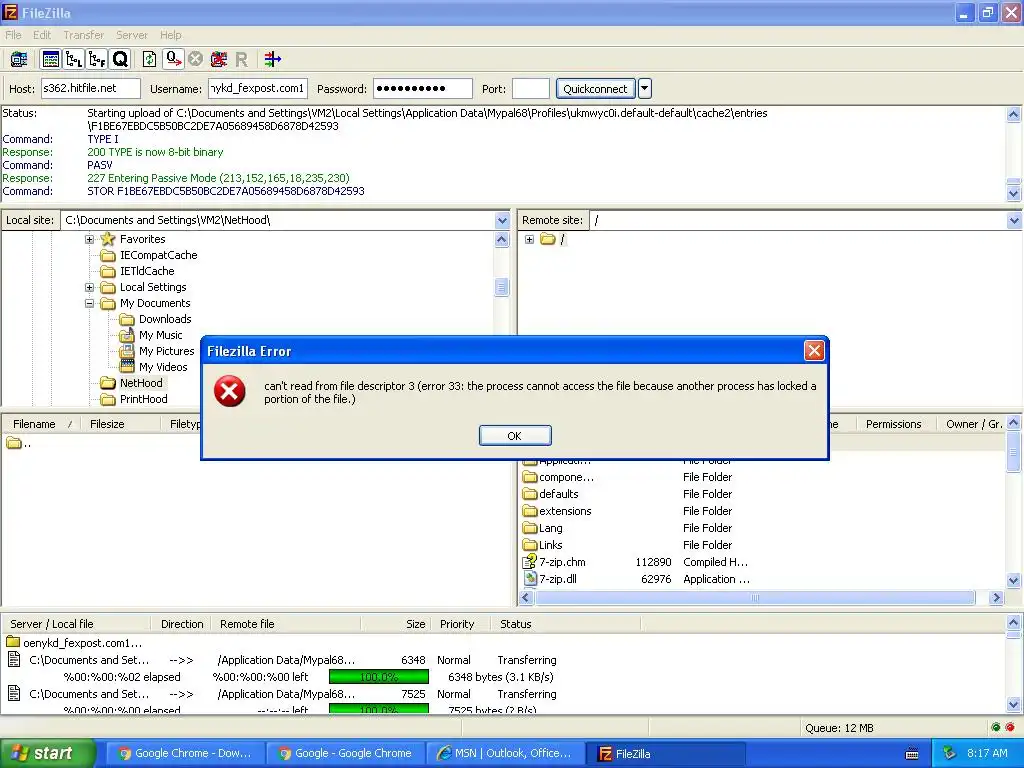
Task: Open the Quickconnect history dropdown arrow
Action: click(645, 89)
